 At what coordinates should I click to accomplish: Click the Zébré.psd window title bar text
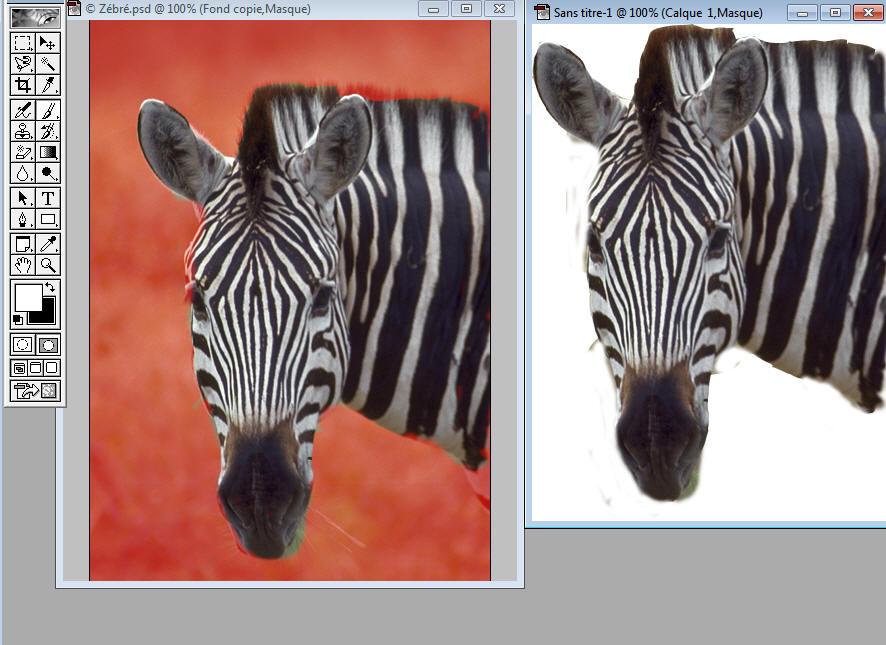198,9
